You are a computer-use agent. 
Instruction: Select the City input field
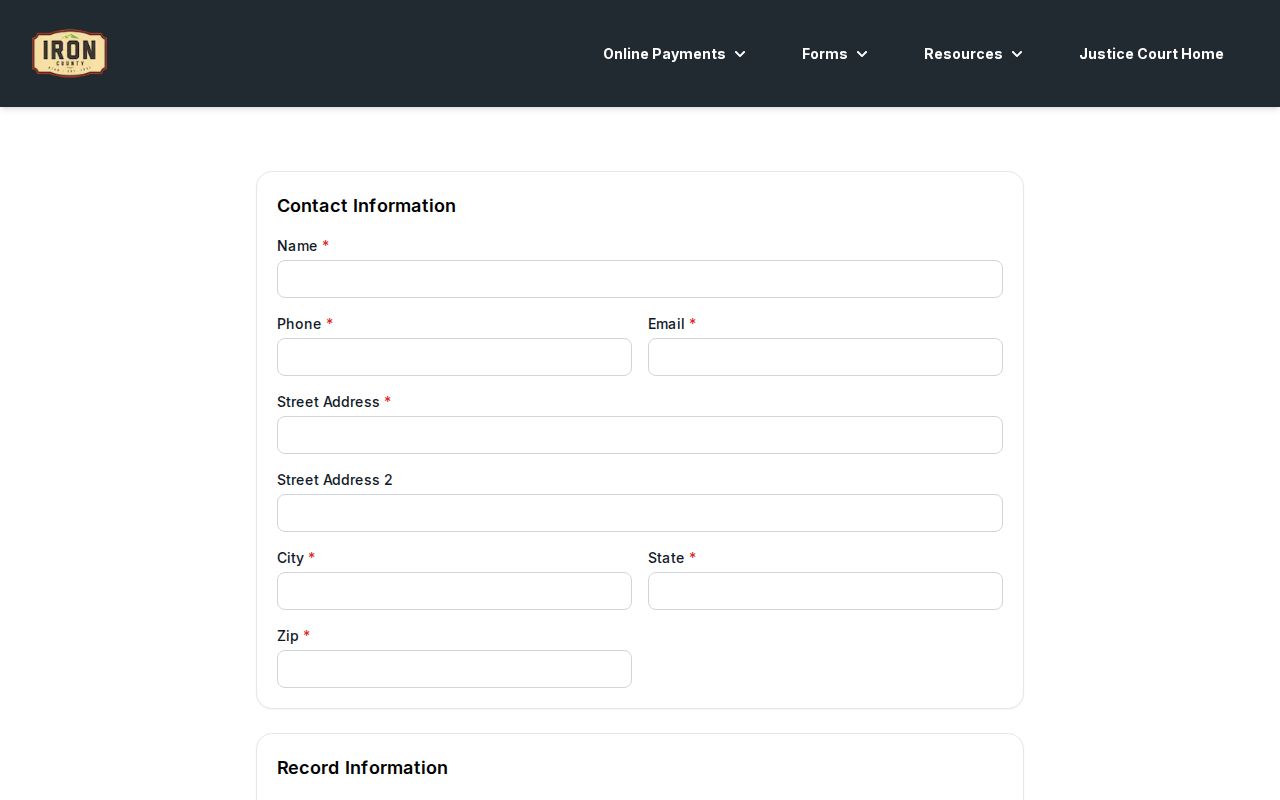pyautogui.click(x=454, y=591)
